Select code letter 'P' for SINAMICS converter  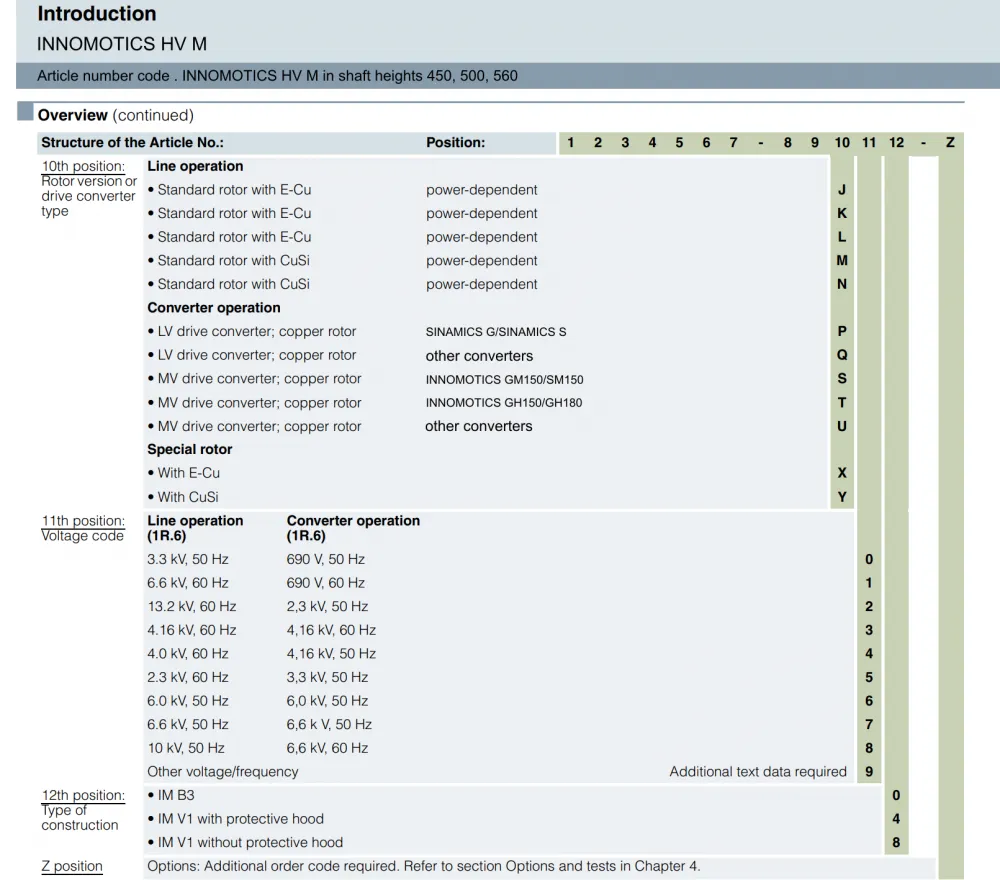(842, 332)
